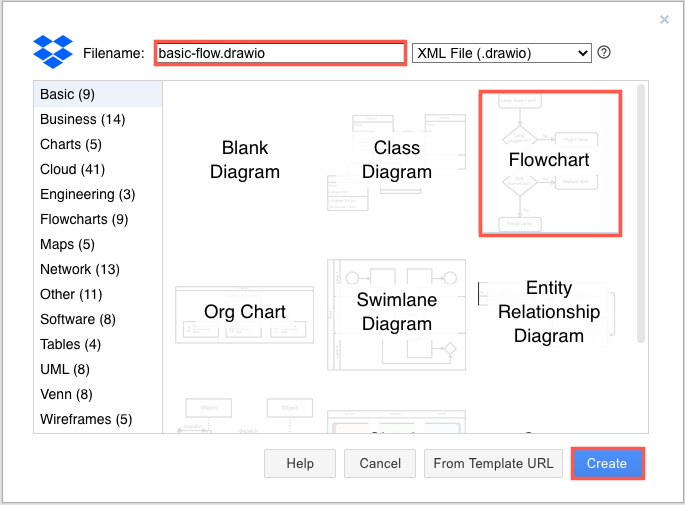The width and height of the screenshot is (685, 505).
Task: Click the filename input field
Action: 280,53
